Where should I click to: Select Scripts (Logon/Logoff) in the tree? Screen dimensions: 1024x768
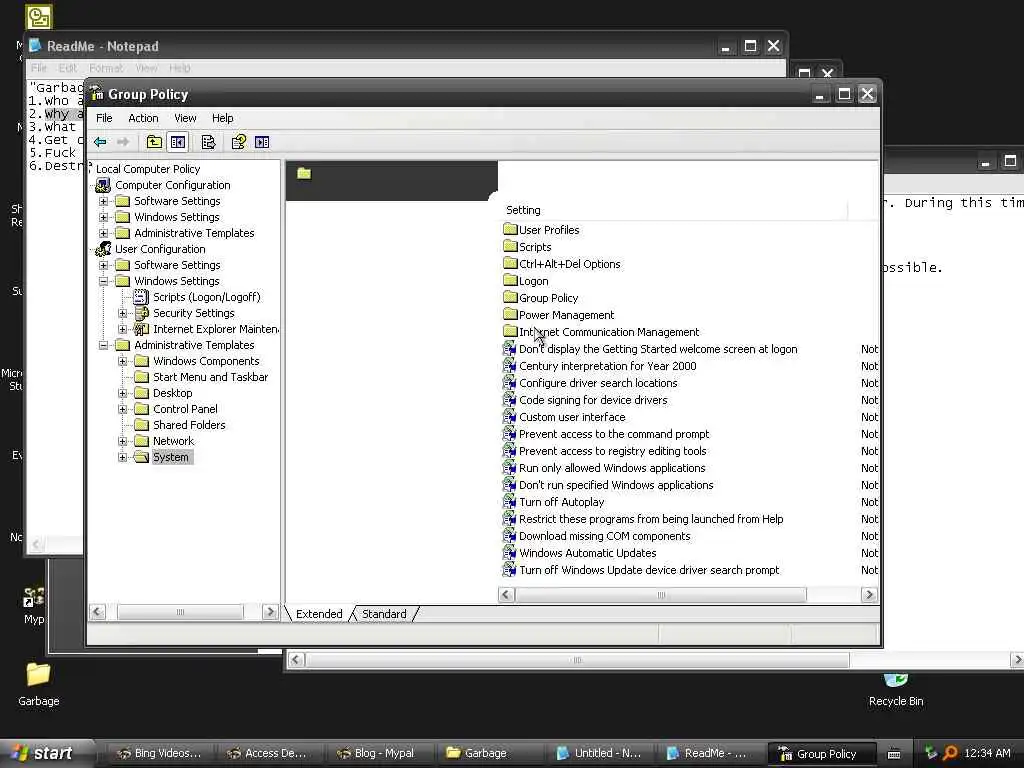tap(206, 297)
